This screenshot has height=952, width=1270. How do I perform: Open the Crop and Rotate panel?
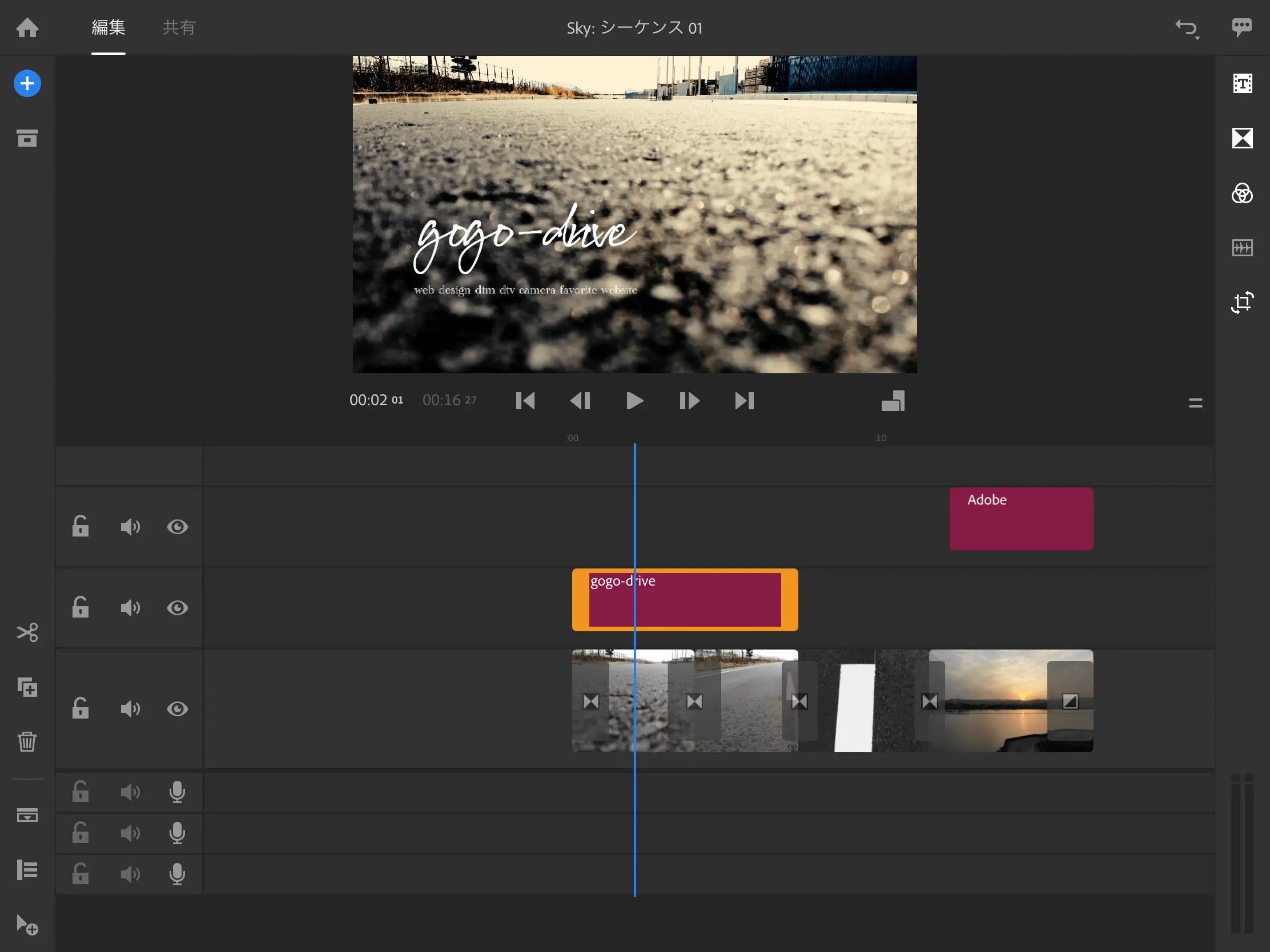(1243, 302)
